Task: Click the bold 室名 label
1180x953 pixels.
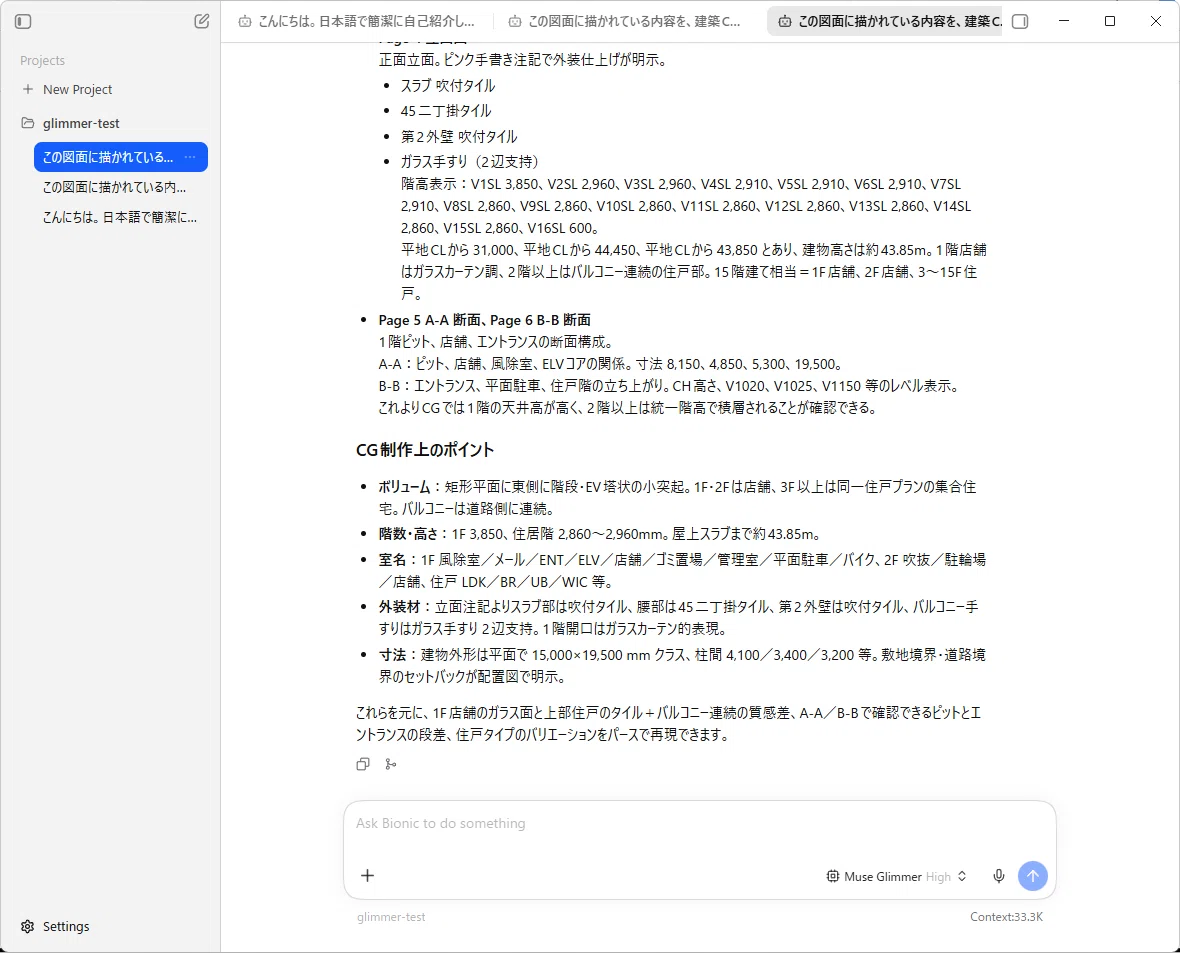Action: tap(392, 560)
